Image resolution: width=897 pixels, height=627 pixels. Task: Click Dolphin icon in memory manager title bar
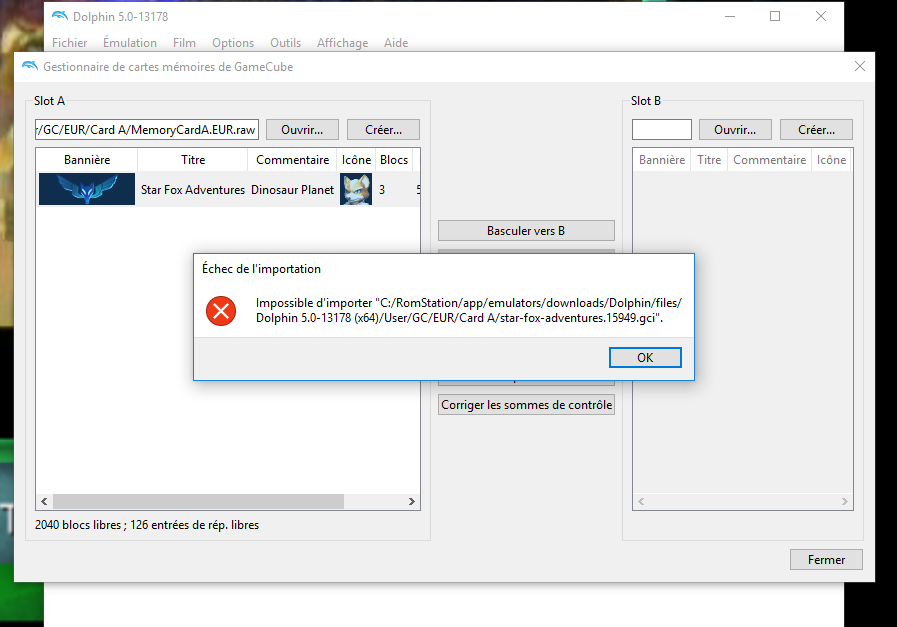[30, 66]
